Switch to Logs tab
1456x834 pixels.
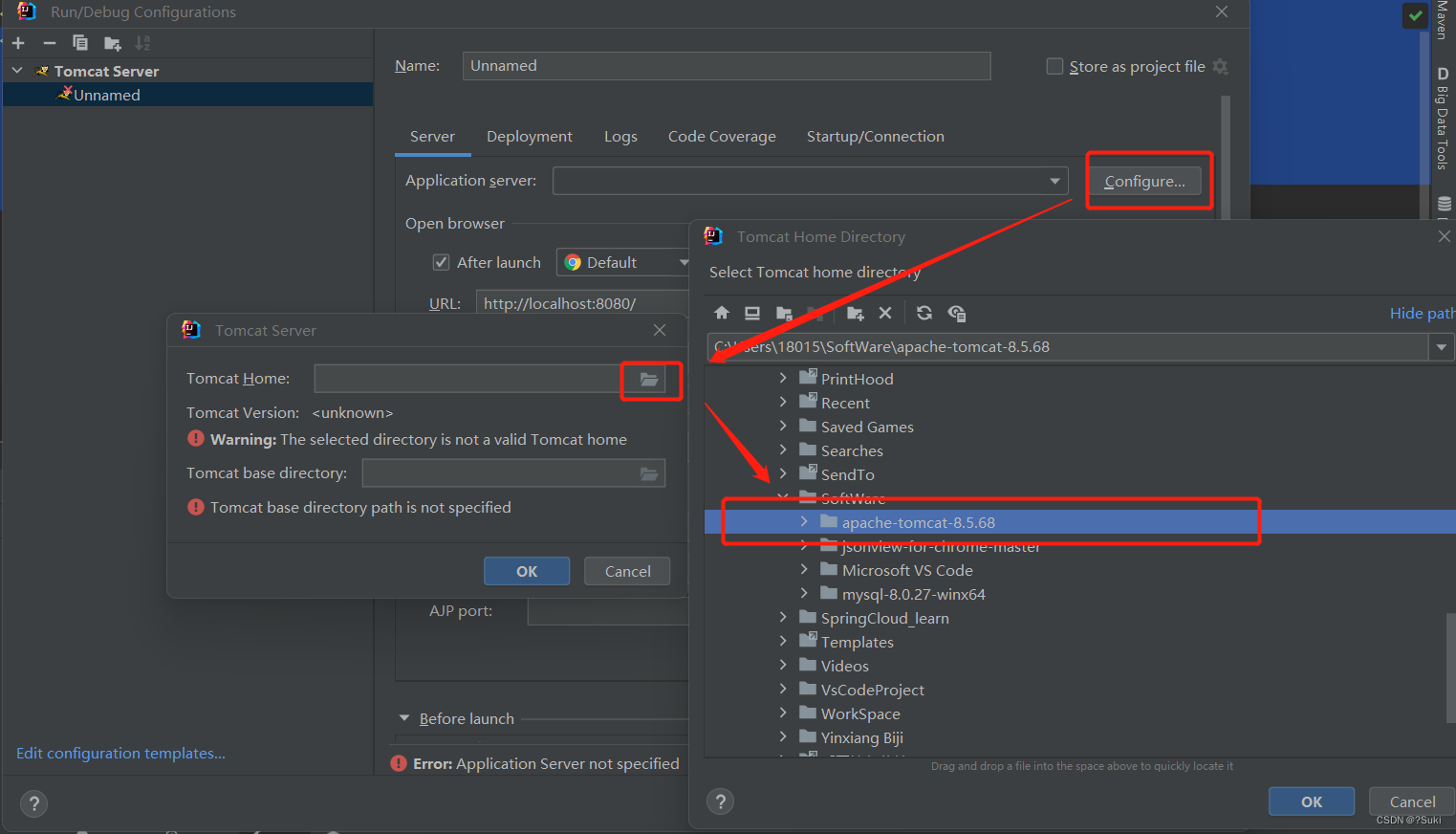[620, 137]
